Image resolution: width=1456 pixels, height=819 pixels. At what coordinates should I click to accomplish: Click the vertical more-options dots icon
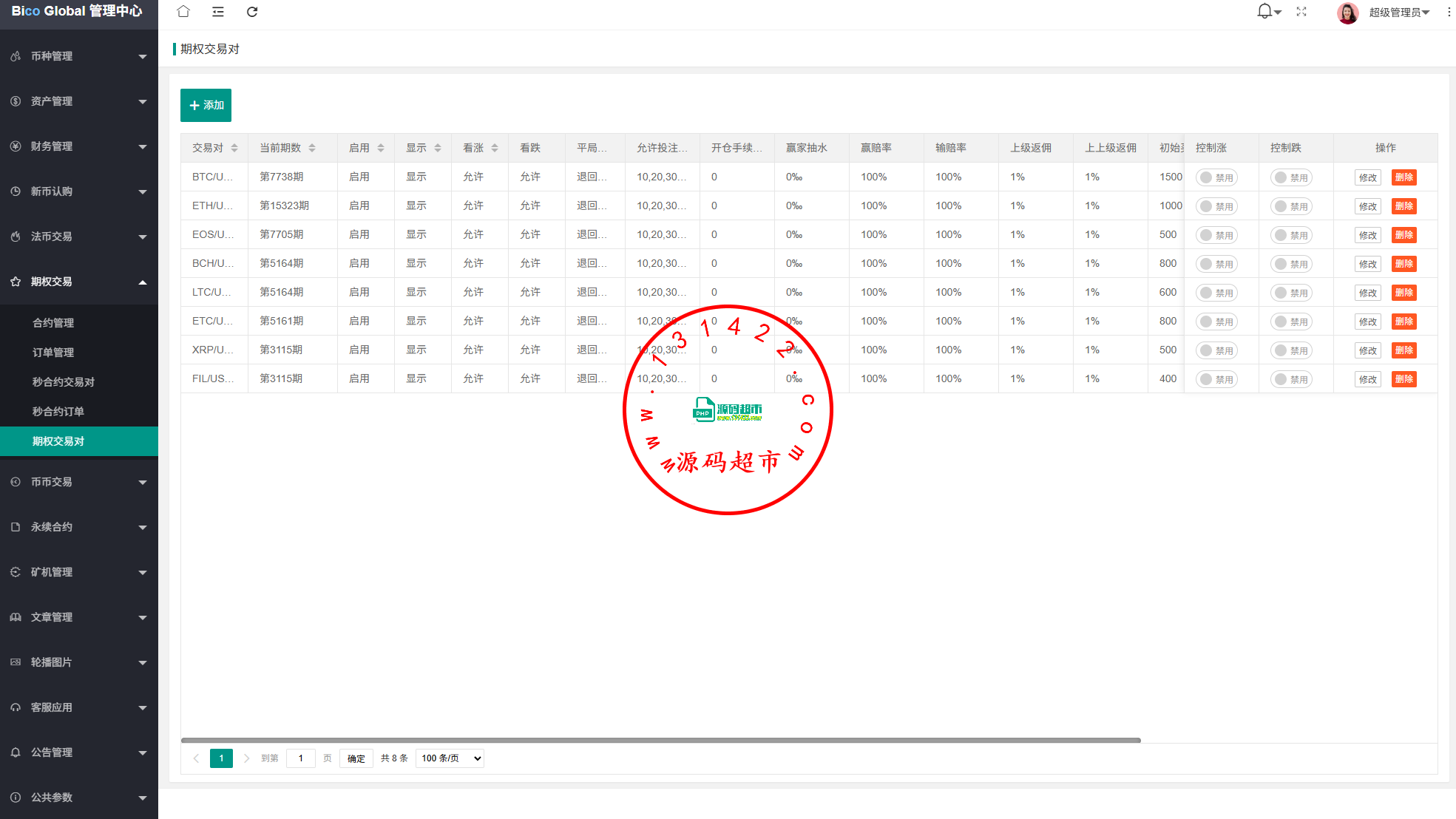click(1449, 12)
